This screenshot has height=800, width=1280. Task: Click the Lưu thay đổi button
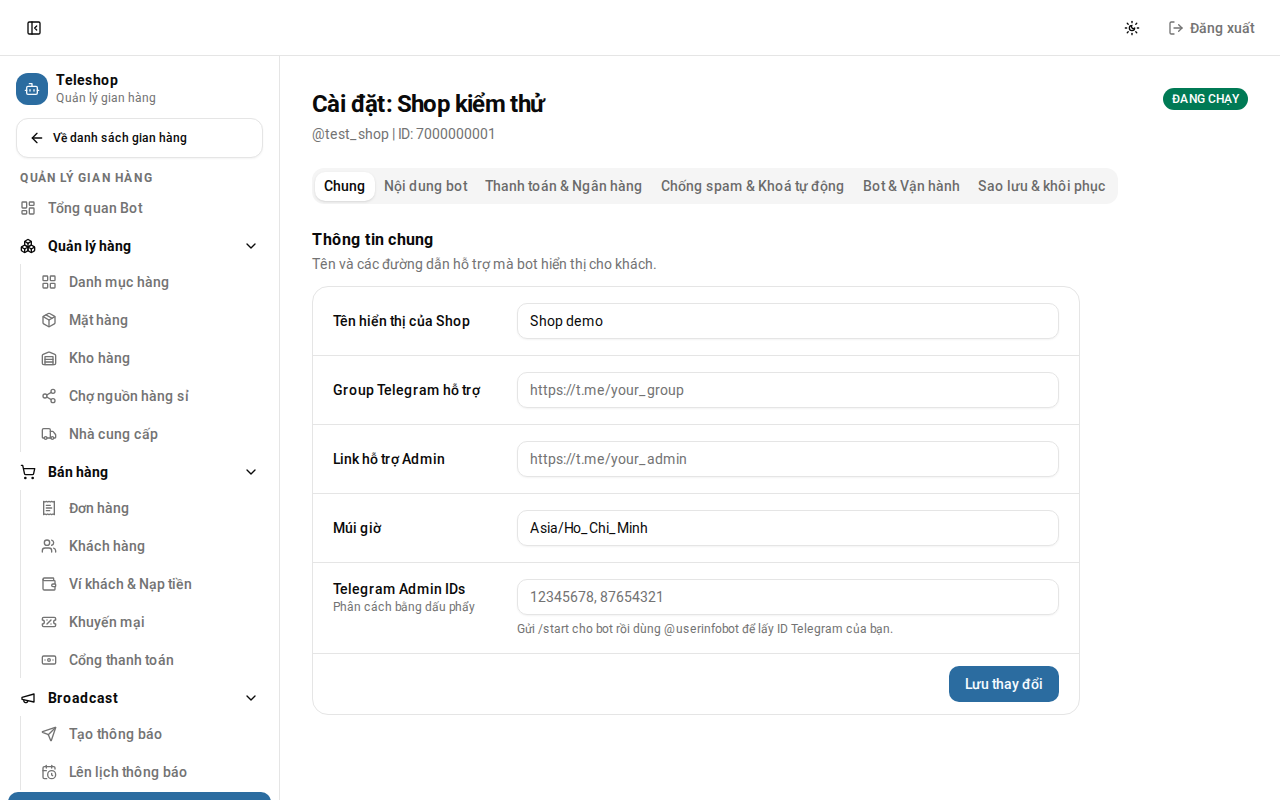click(1004, 684)
